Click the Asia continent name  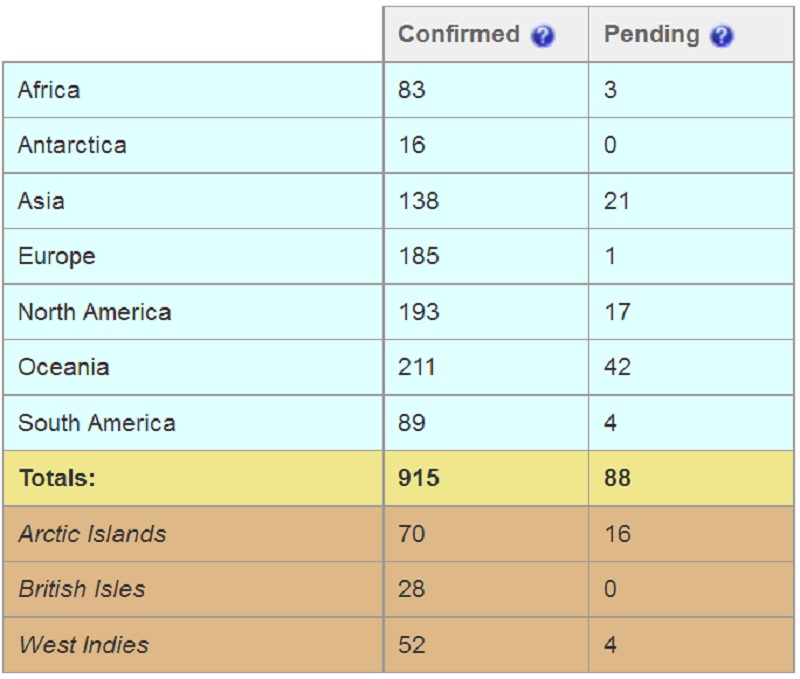pos(41,200)
